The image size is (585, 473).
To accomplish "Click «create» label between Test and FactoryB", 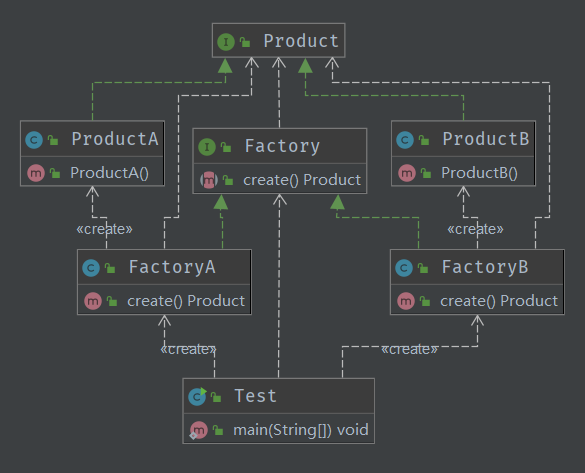I will 409,350.
